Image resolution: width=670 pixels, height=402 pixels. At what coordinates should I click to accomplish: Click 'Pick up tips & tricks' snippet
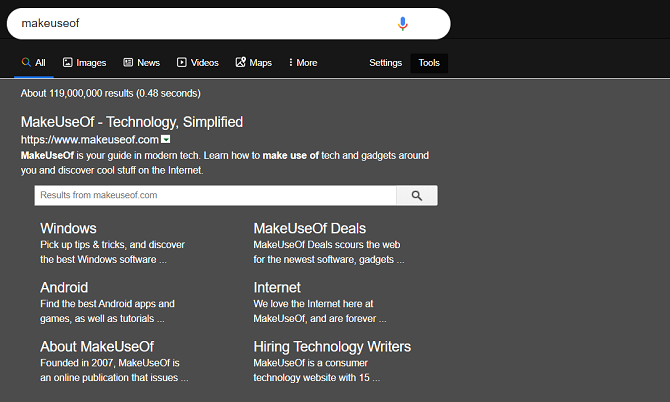point(112,252)
